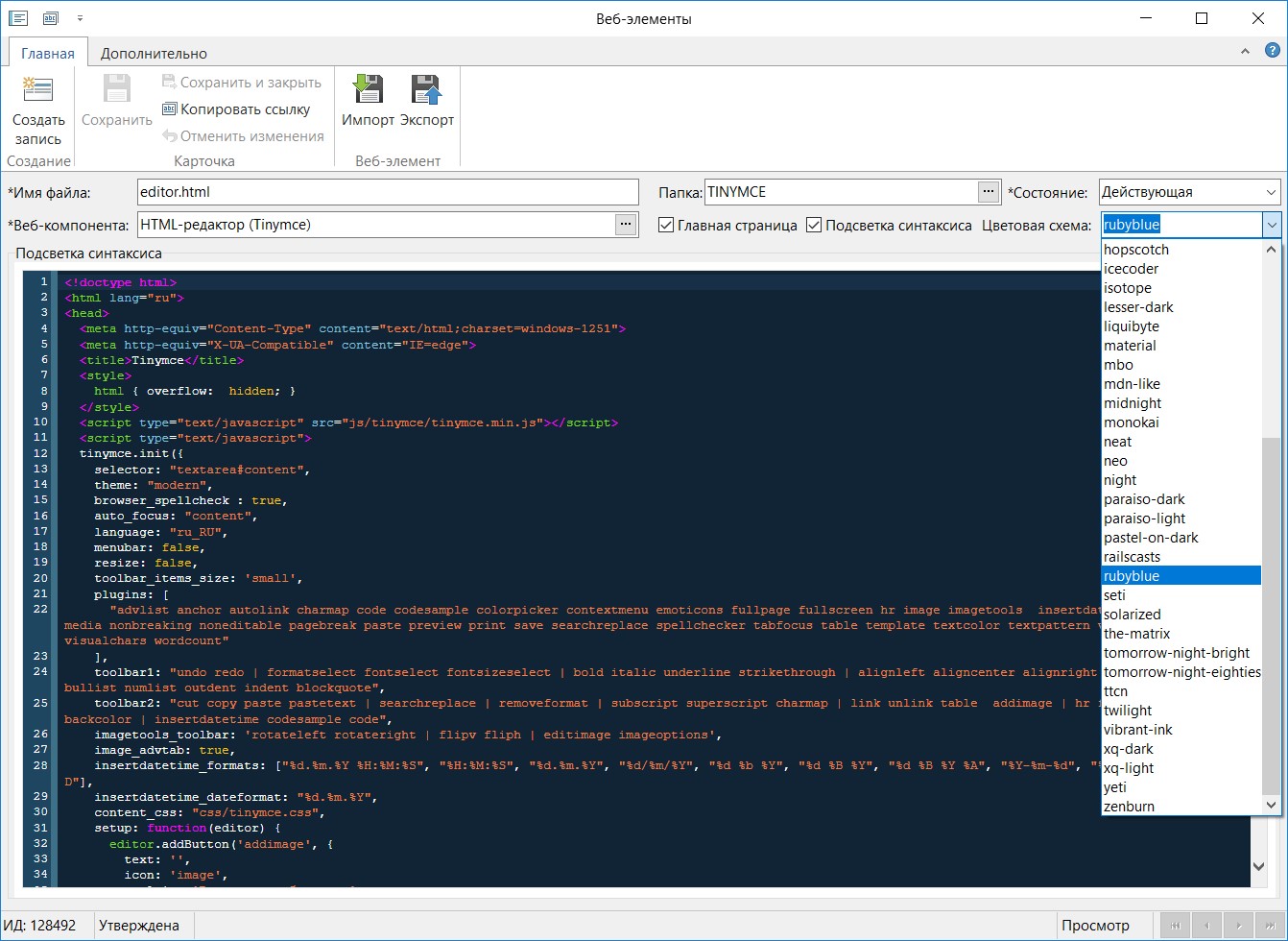Click next record navigation button
The height and width of the screenshot is (941, 1288).
pyautogui.click(x=1238, y=926)
